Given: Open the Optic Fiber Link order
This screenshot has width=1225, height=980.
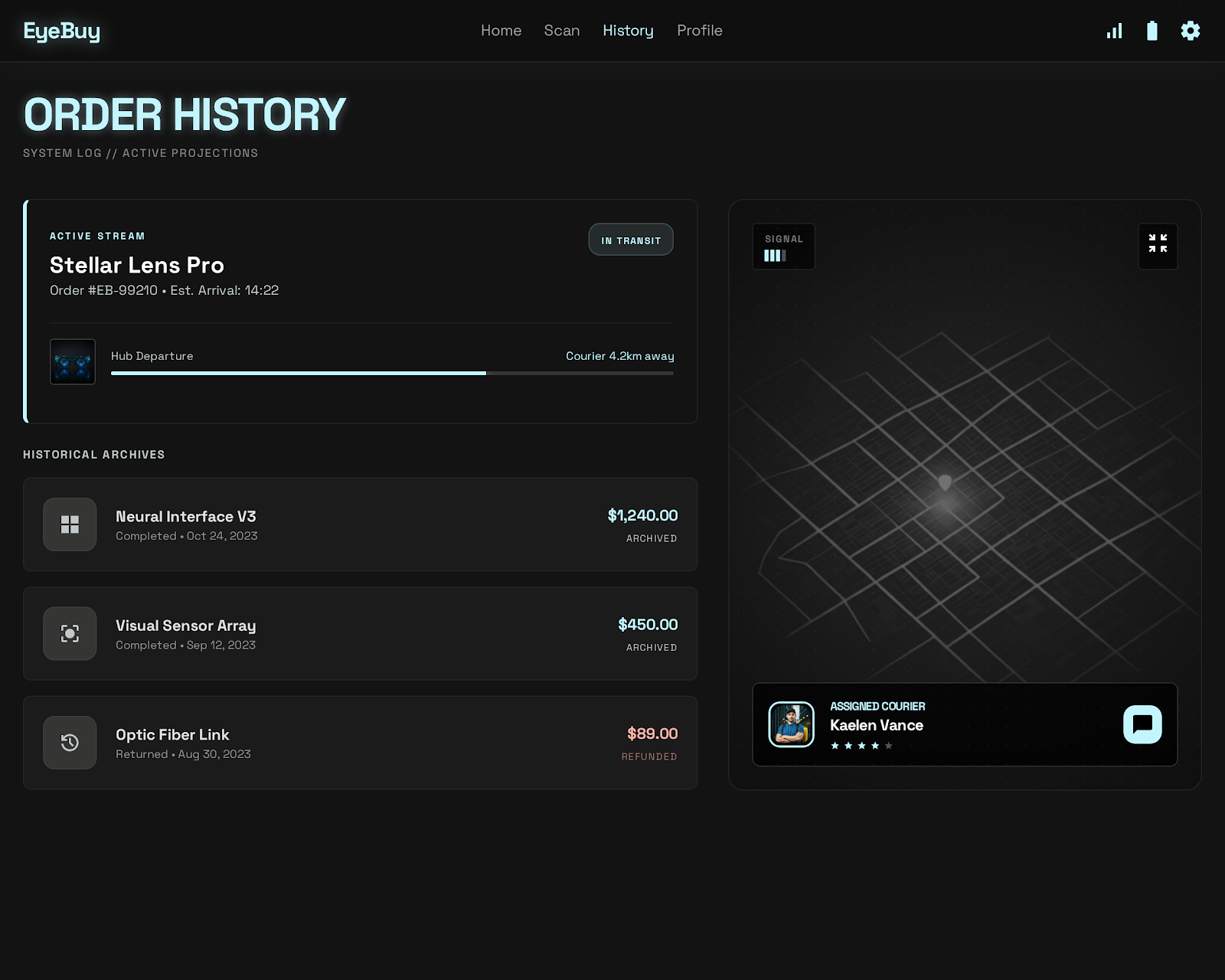Looking at the screenshot, I should pos(360,743).
